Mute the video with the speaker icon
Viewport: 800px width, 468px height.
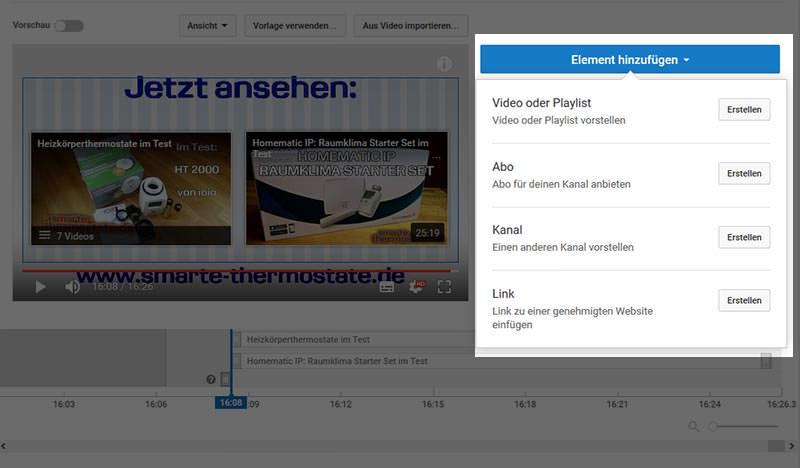72,287
